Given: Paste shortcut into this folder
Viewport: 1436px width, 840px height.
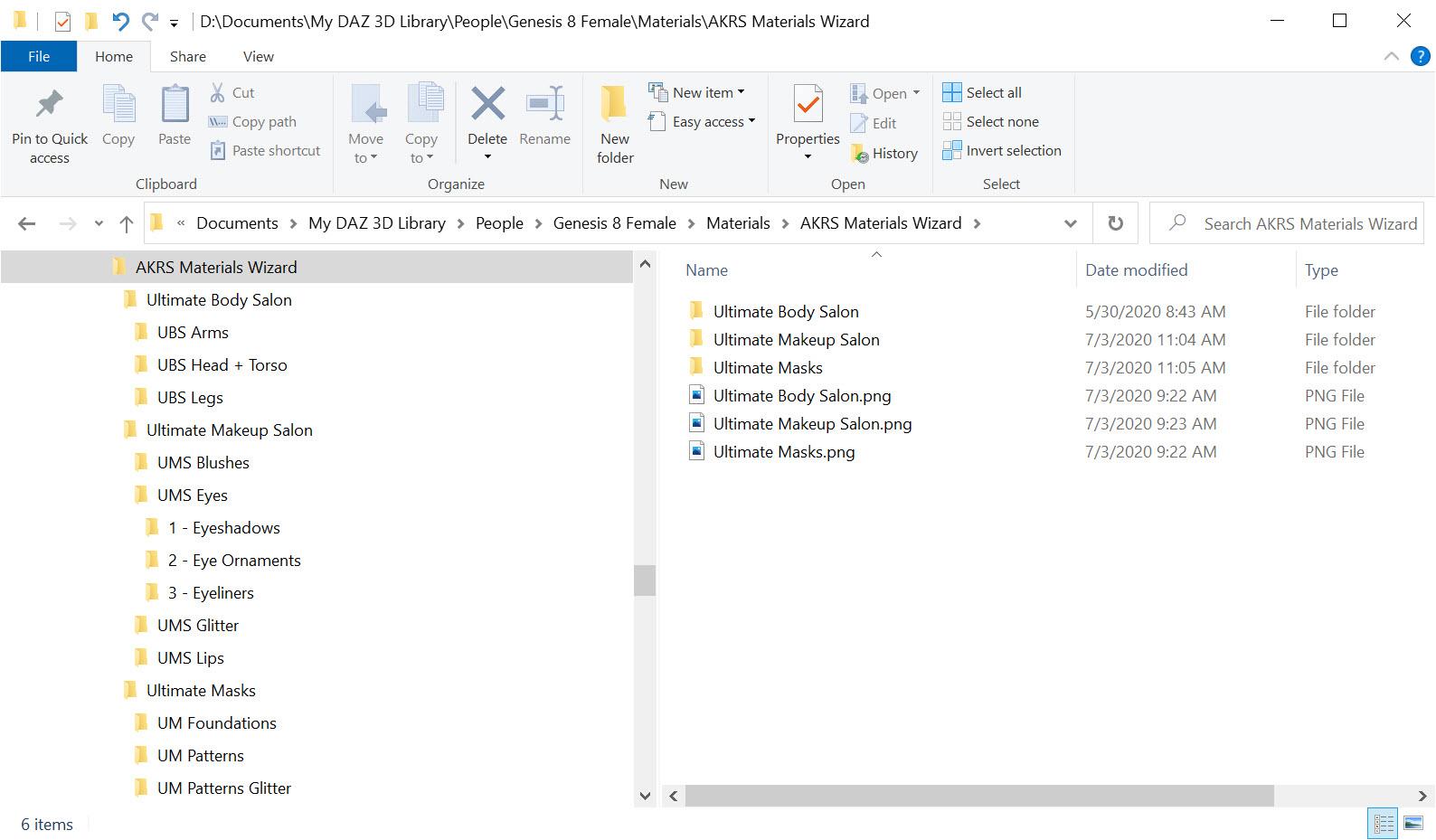Looking at the screenshot, I should pyautogui.click(x=265, y=150).
